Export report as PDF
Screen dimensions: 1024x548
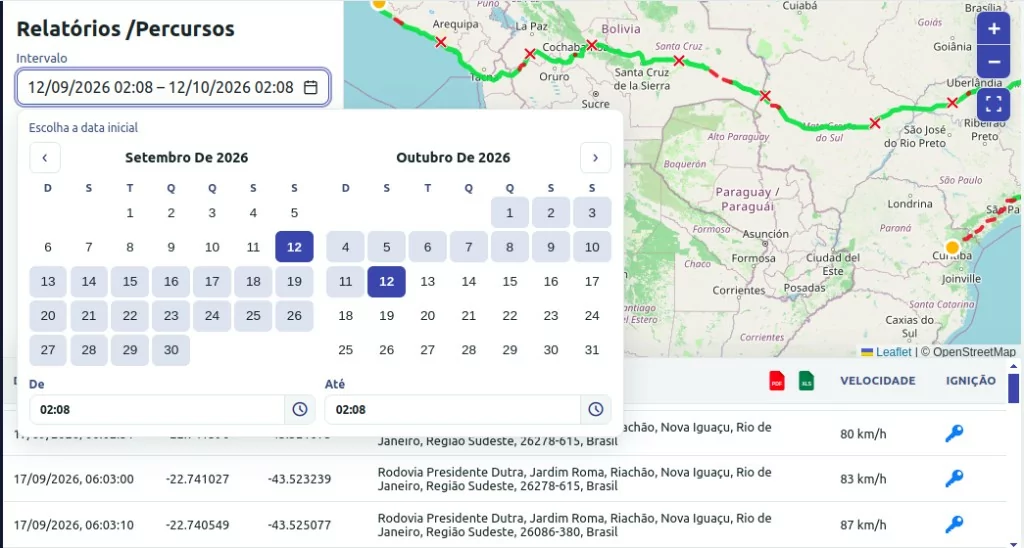[x=776, y=381]
